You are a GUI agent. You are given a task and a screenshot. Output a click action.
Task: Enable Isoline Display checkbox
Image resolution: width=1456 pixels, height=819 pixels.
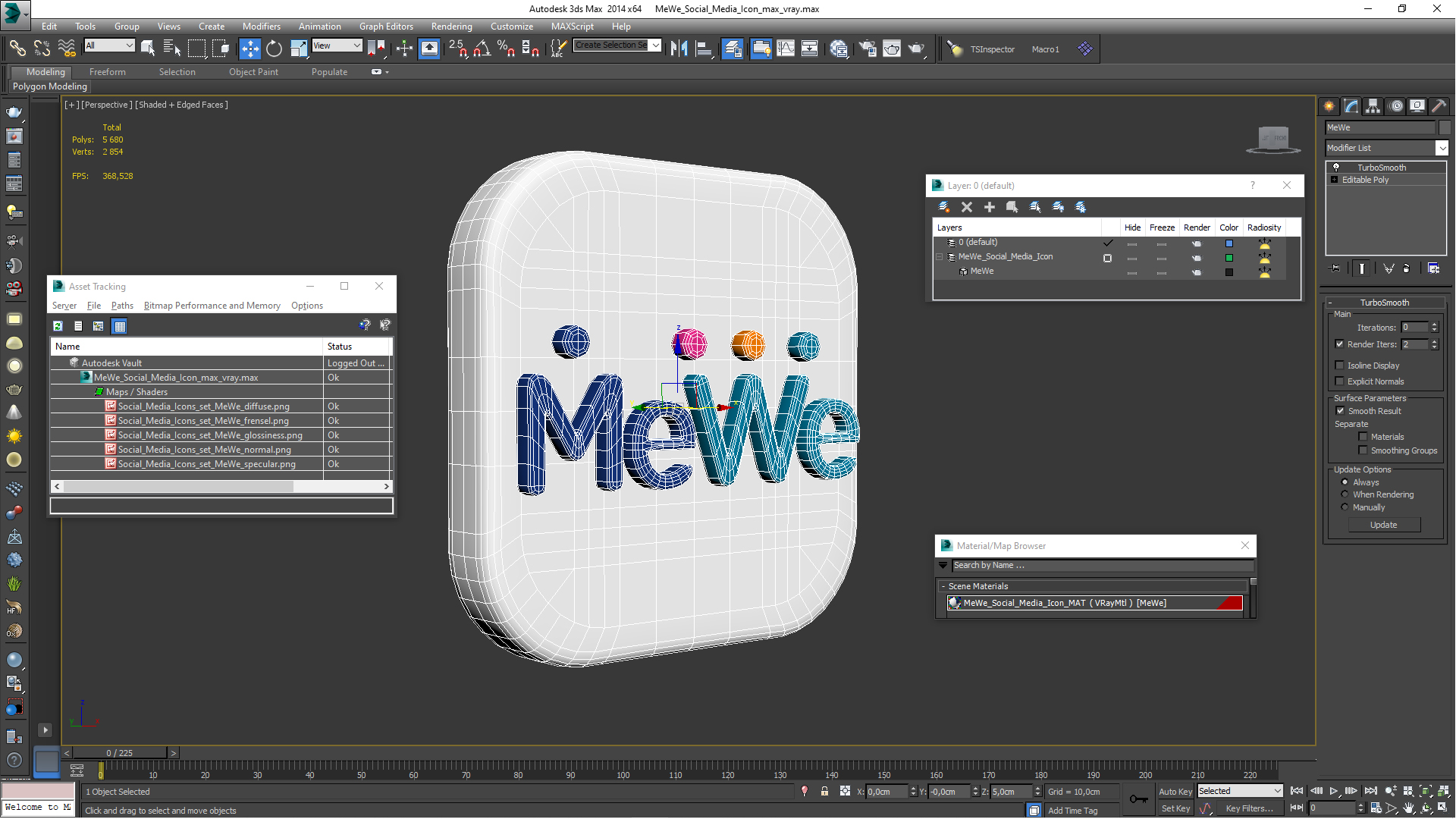[x=1340, y=366]
